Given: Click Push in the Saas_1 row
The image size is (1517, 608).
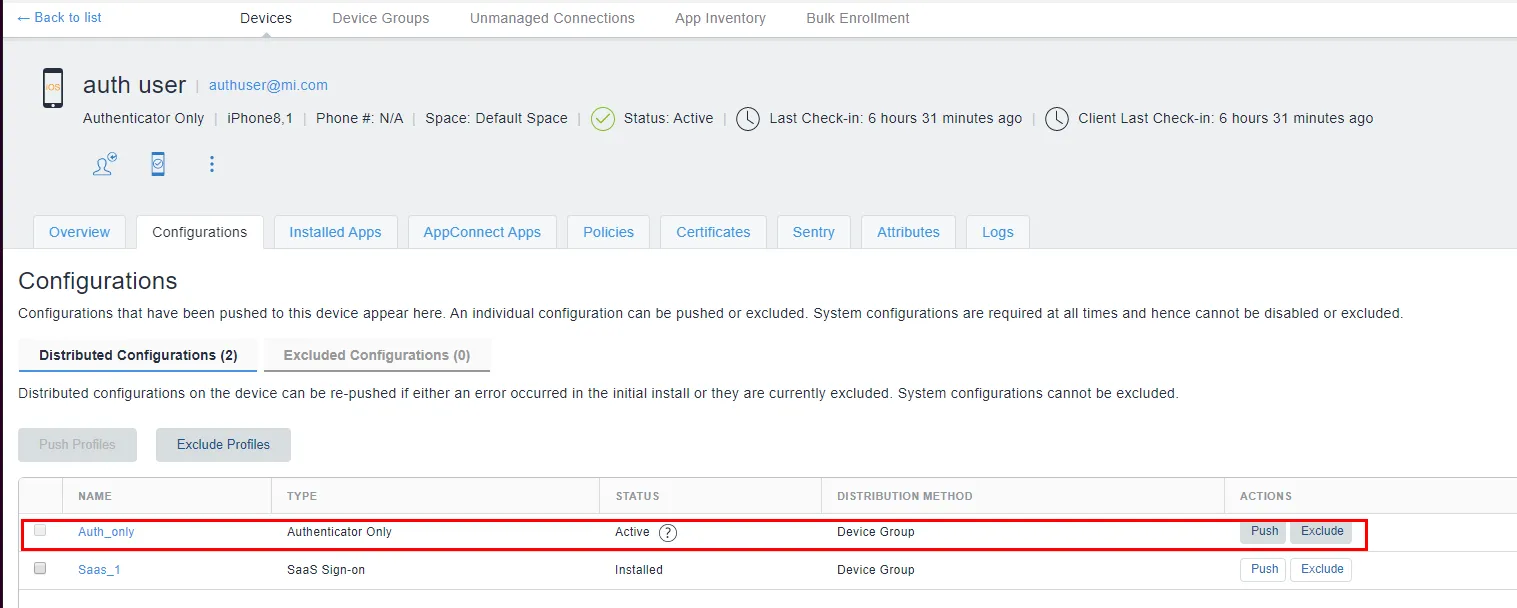Looking at the screenshot, I should tap(1264, 570).
